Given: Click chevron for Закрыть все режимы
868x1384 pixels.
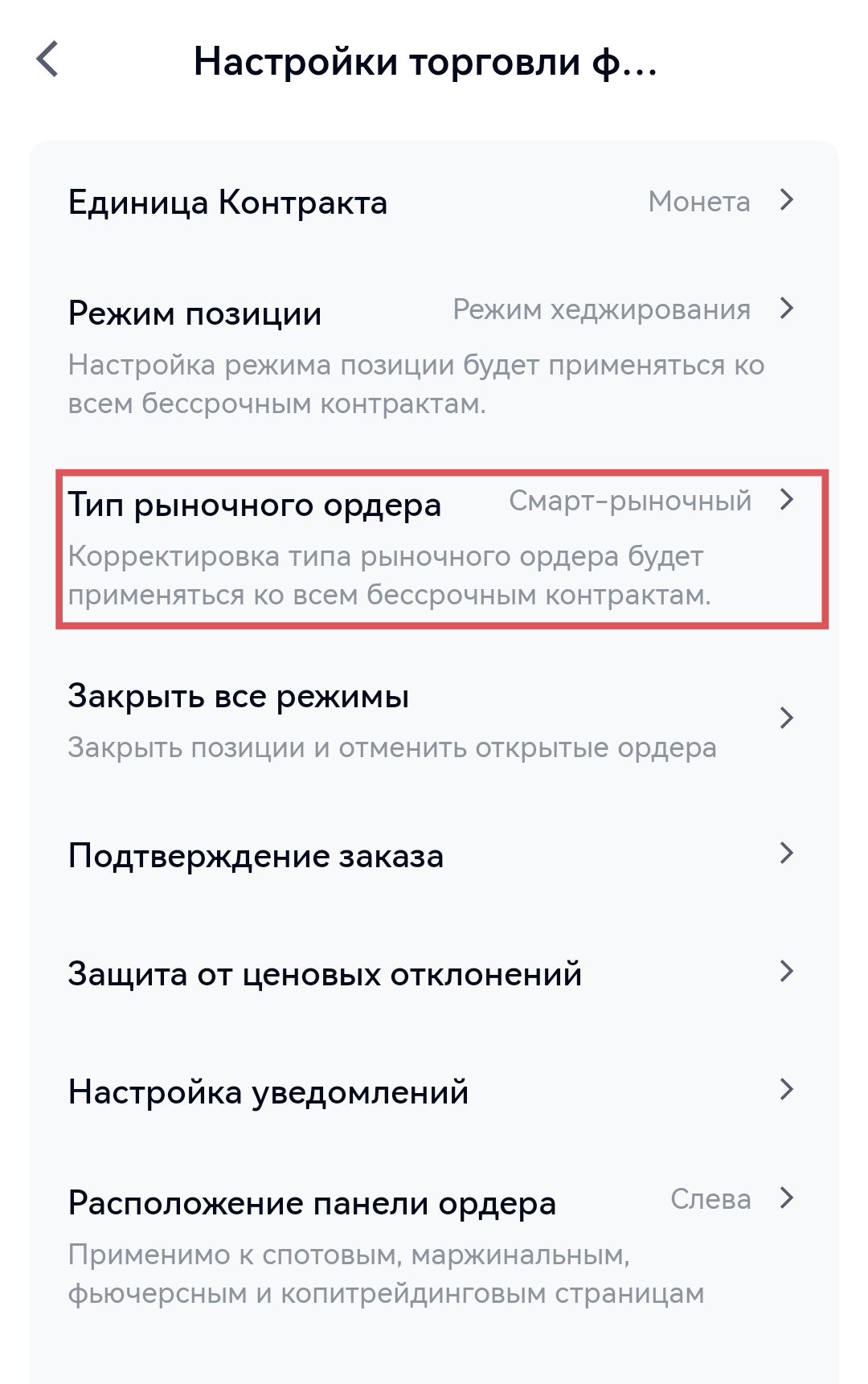Looking at the screenshot, I should [x=787, y=718].
